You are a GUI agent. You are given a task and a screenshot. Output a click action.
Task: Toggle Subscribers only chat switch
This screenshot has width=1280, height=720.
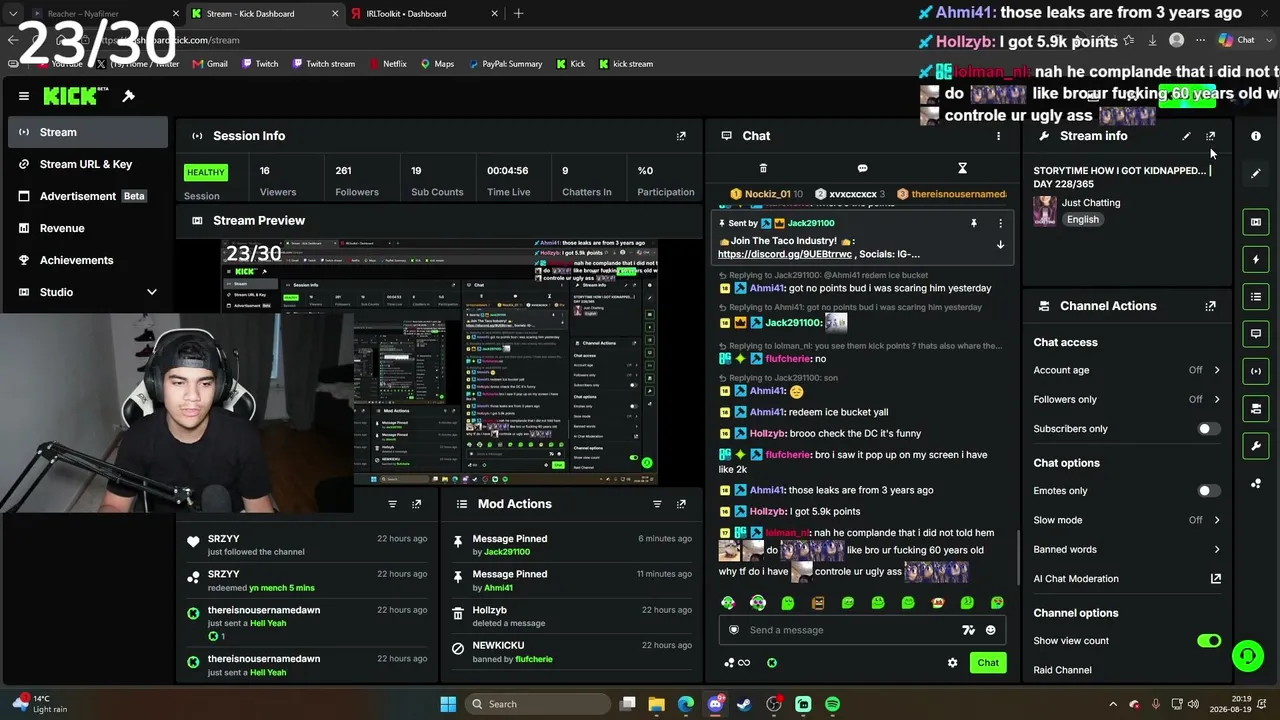[1209, 429]
